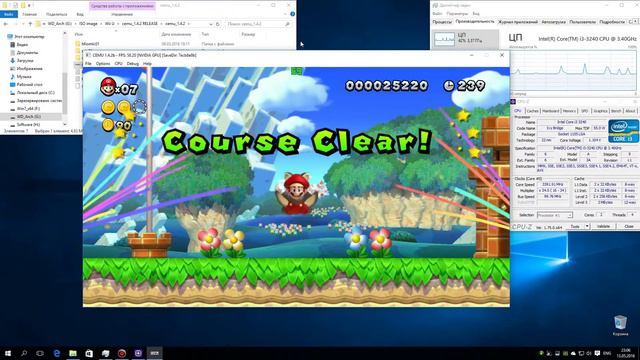Open the File menu in Cemu
This screenshot has height=360, width=640.
coord(88,64)
